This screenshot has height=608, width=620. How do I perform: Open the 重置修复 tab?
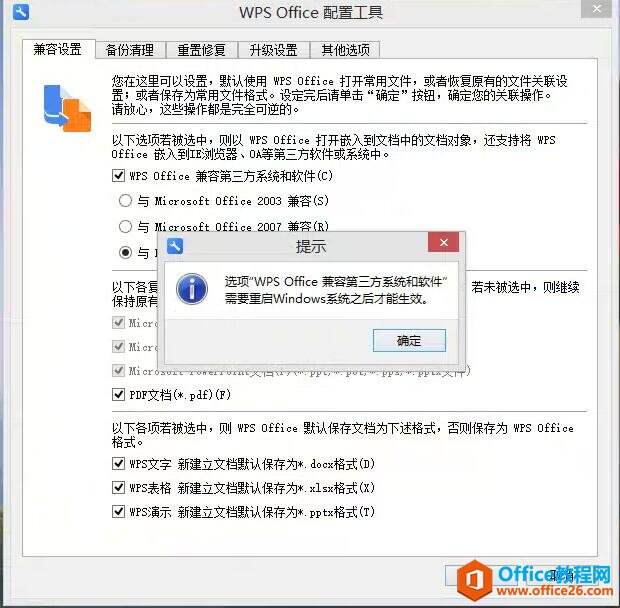202,50
